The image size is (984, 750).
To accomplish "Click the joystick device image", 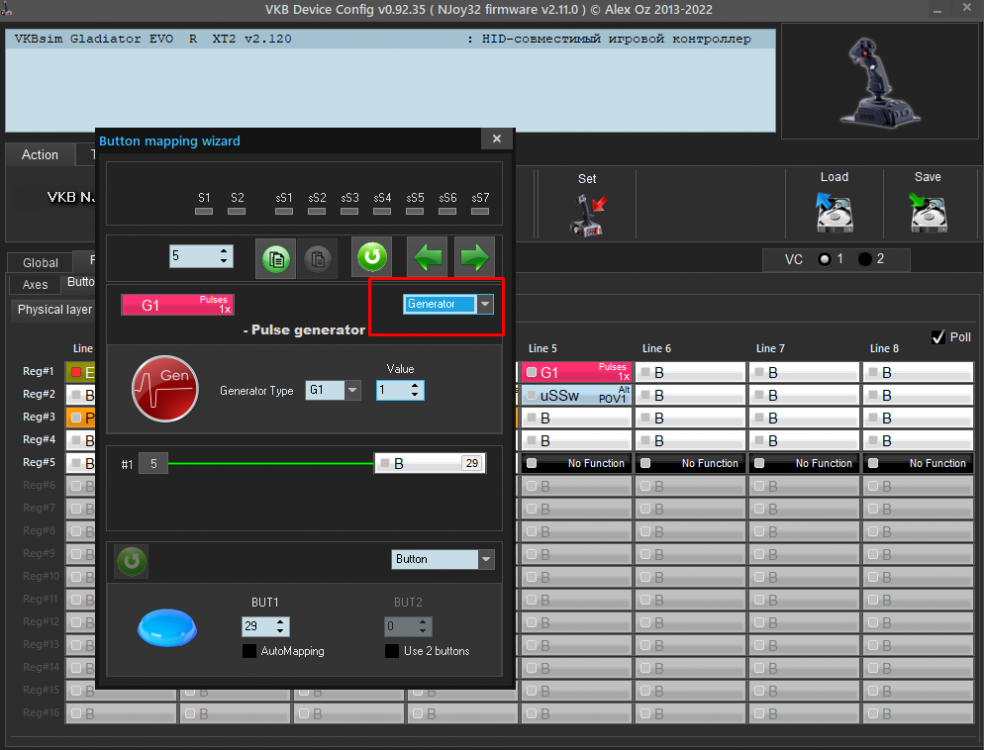I will [879, 82].
